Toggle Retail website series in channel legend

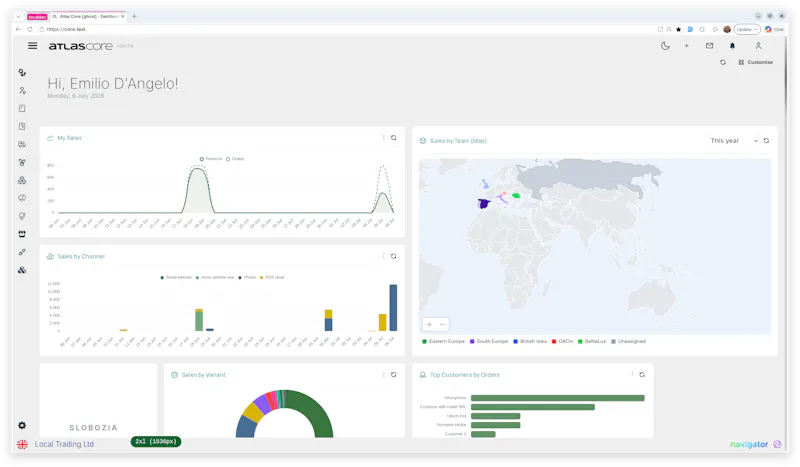point(176,278)
